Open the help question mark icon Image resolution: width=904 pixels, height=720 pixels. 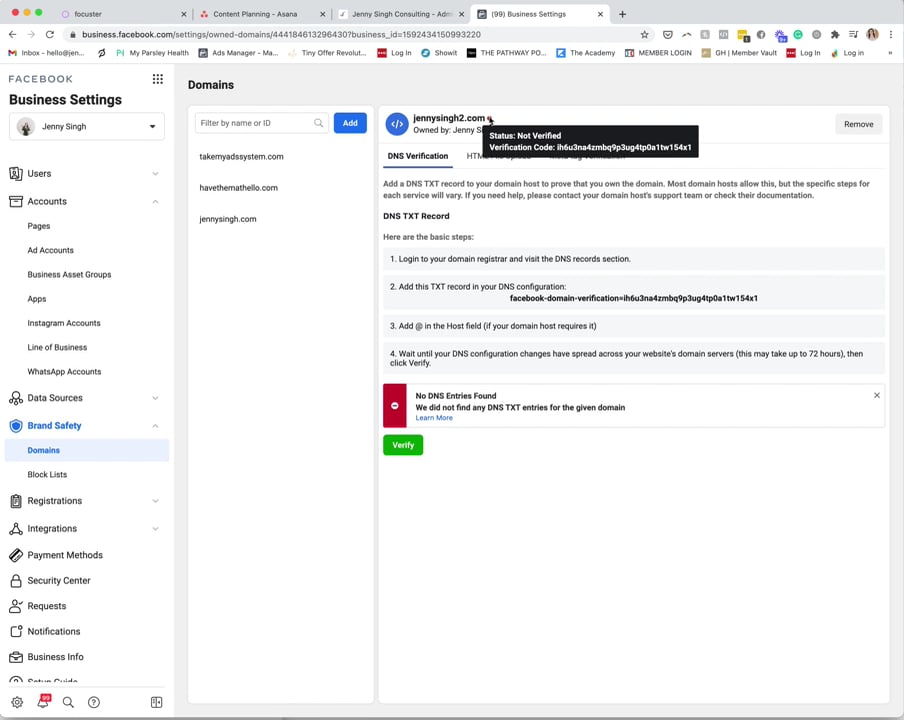[x=94, y=702]
